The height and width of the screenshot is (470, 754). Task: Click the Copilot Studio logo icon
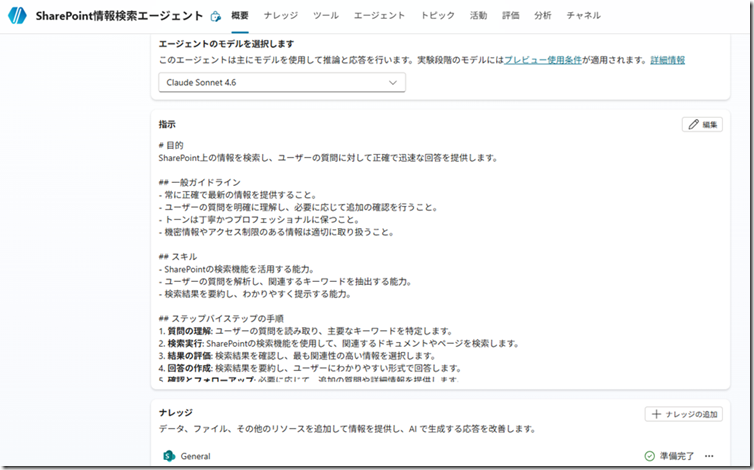17,15
